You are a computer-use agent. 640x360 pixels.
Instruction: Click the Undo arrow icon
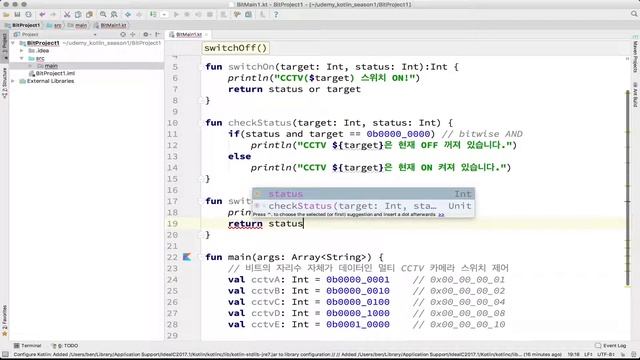[x=42, y=15]
